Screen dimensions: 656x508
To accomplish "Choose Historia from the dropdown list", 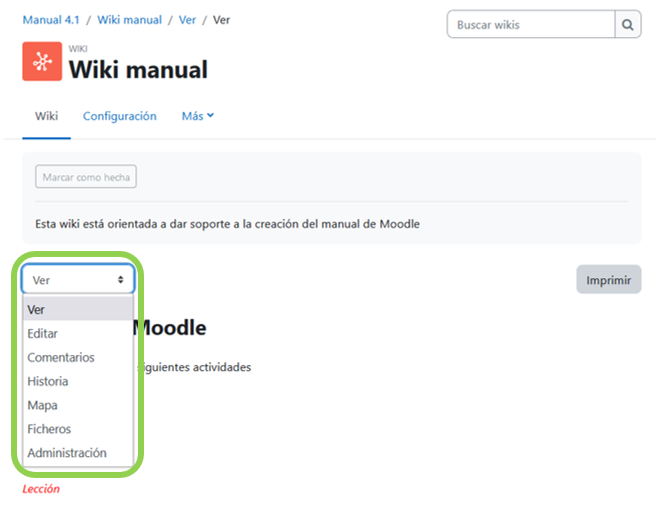I will click(78, 381).
